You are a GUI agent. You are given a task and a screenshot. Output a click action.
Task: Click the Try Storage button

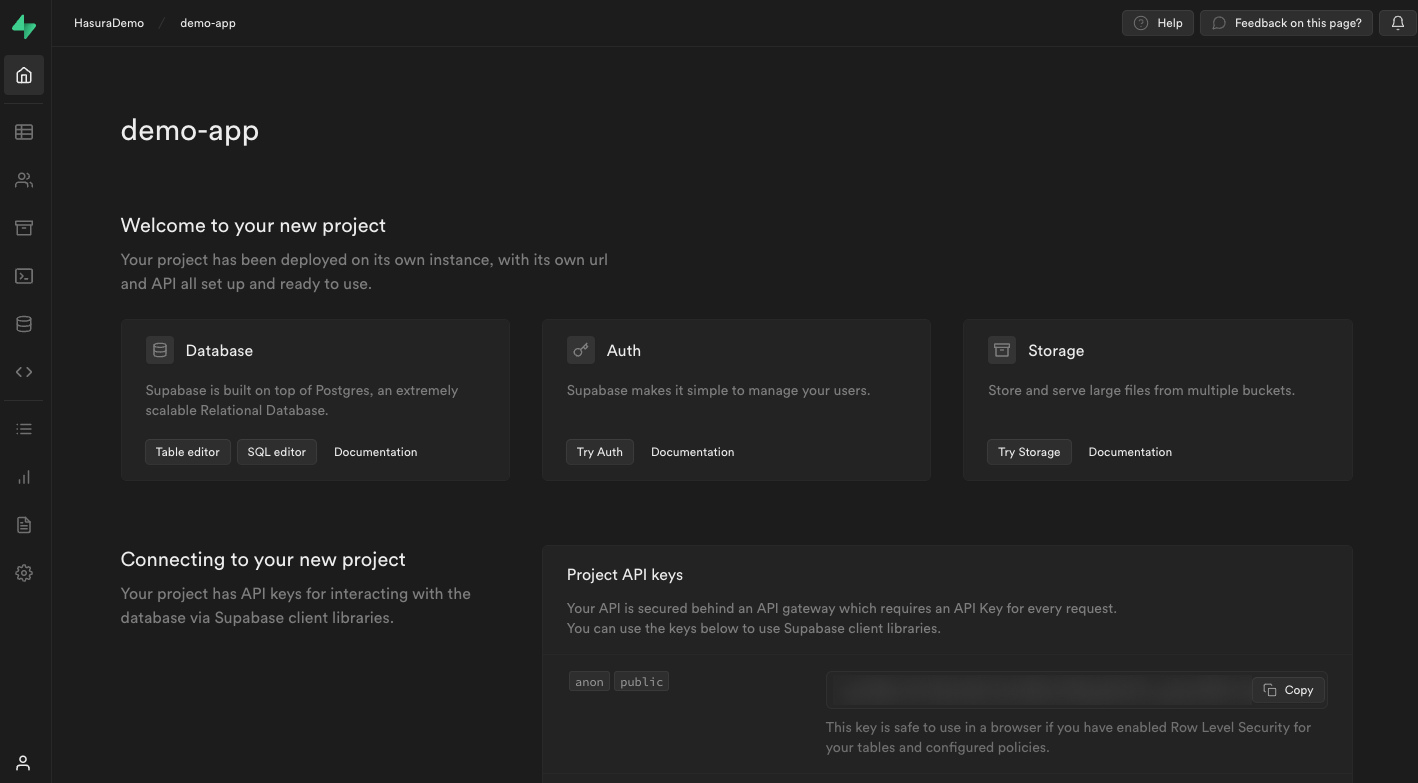coord(1029,451)
